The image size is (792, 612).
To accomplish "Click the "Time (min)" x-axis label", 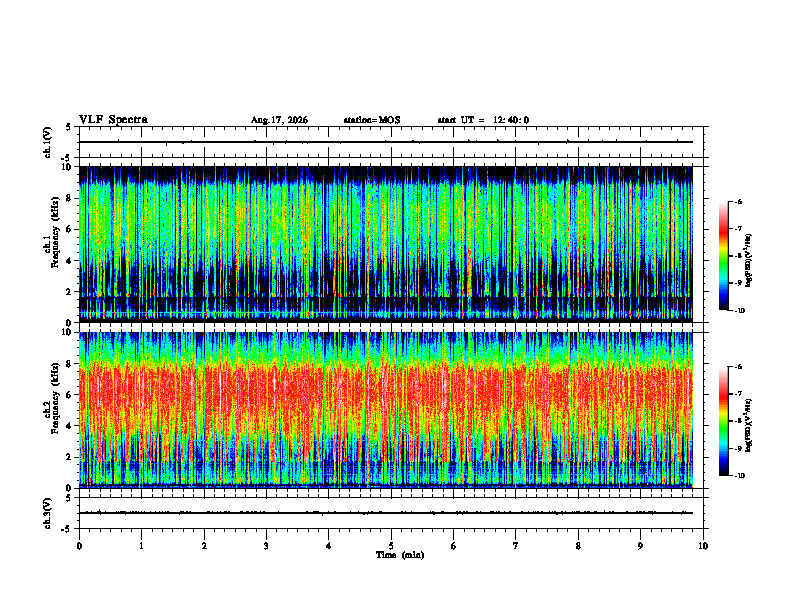I will click(400, 555).
